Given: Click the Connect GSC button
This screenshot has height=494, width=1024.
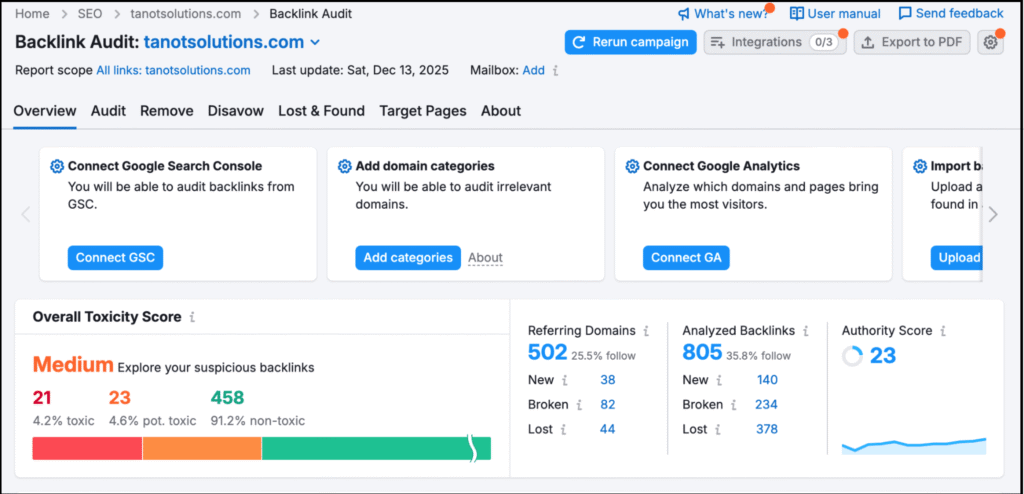Looking at the screenshot, I should click(116, 257).
